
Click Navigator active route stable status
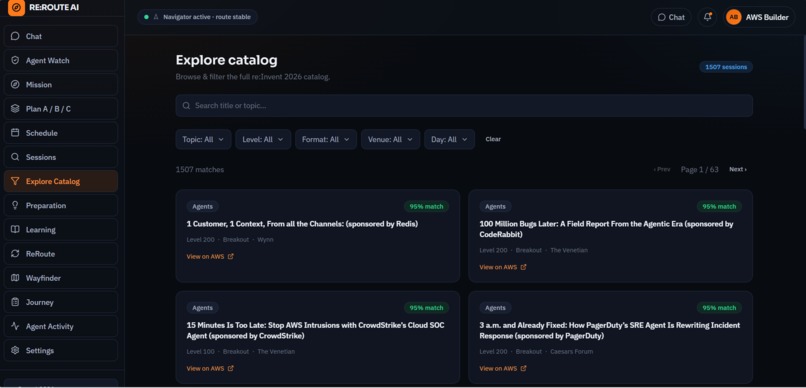tap(197, 17)
